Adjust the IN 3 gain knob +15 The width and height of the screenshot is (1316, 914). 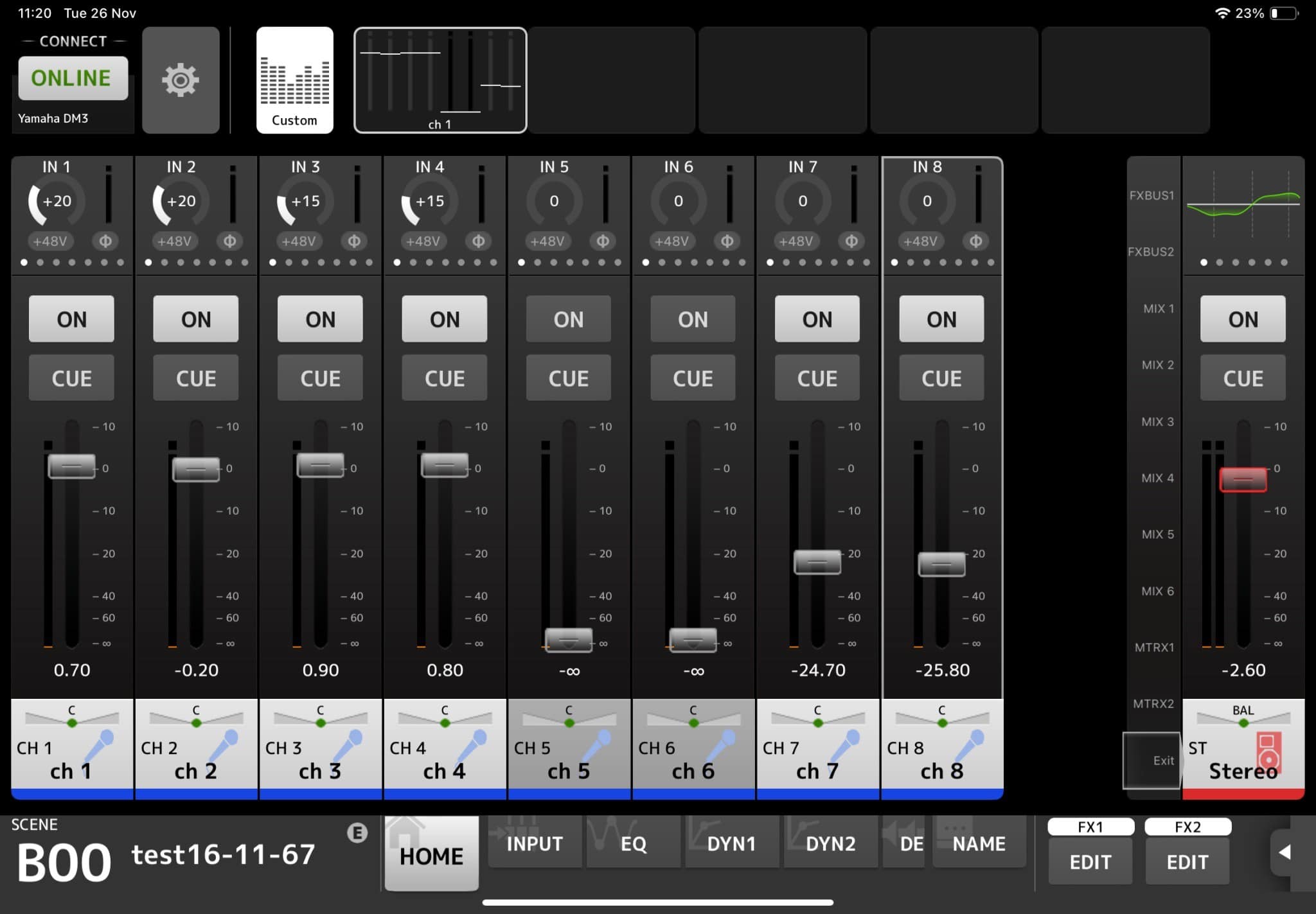coord(305,201)
